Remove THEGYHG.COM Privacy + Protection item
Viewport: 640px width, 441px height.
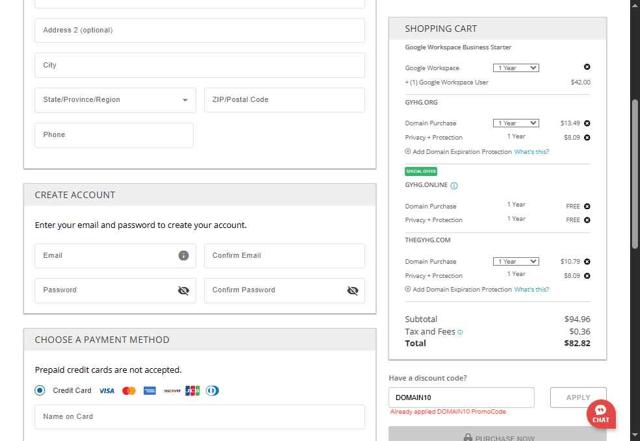(587, 276)
